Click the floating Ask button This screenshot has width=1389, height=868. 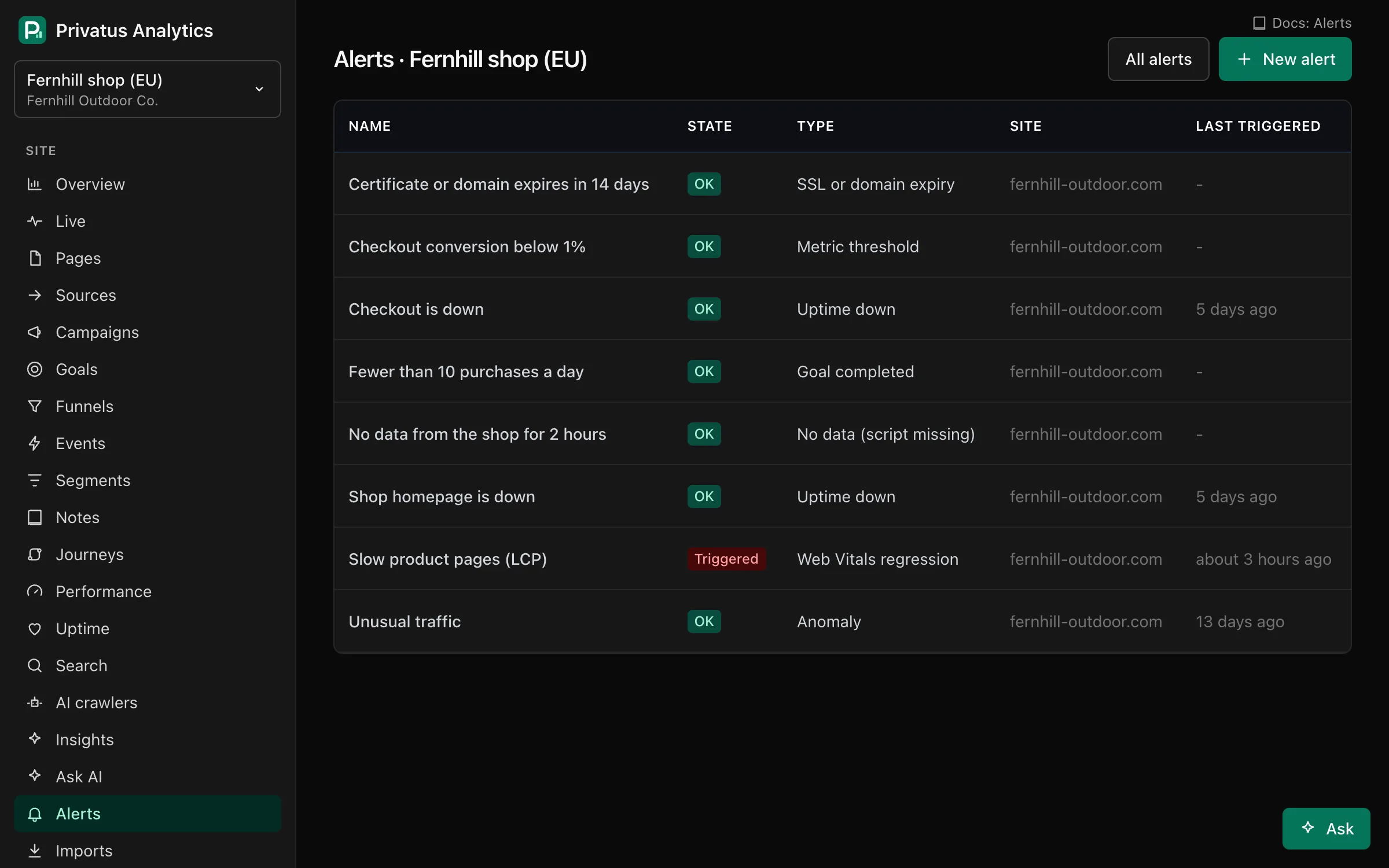pos(1326,829)
